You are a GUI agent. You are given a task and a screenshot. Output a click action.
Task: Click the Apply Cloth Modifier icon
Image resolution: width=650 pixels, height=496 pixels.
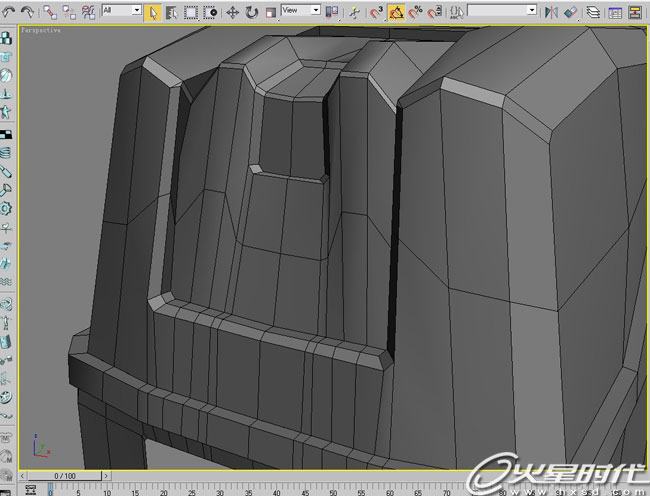click(6, 438)
